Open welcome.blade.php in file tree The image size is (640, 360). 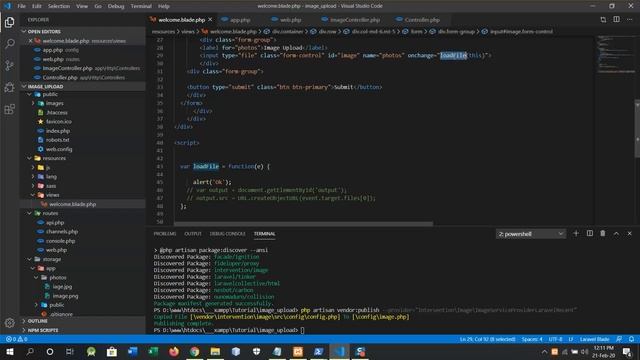(72, 204)
